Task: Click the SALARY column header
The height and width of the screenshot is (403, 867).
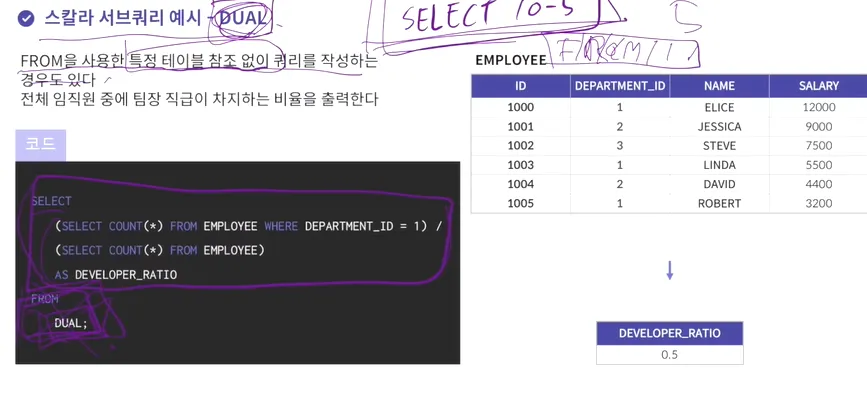Action: [x=818, y=86]
